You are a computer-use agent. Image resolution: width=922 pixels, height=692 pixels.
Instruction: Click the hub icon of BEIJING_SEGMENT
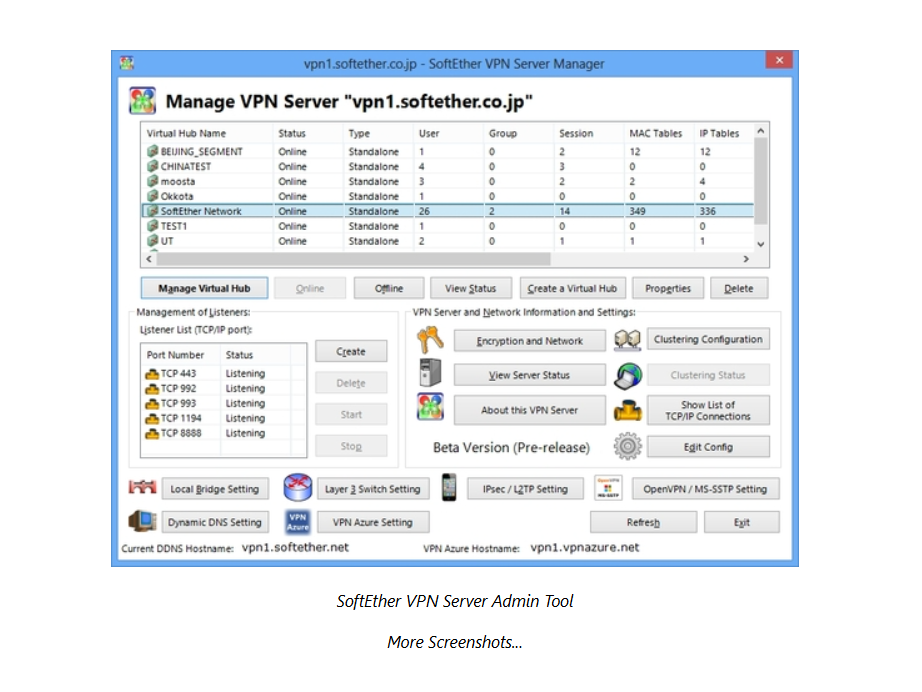pos(152,151)
